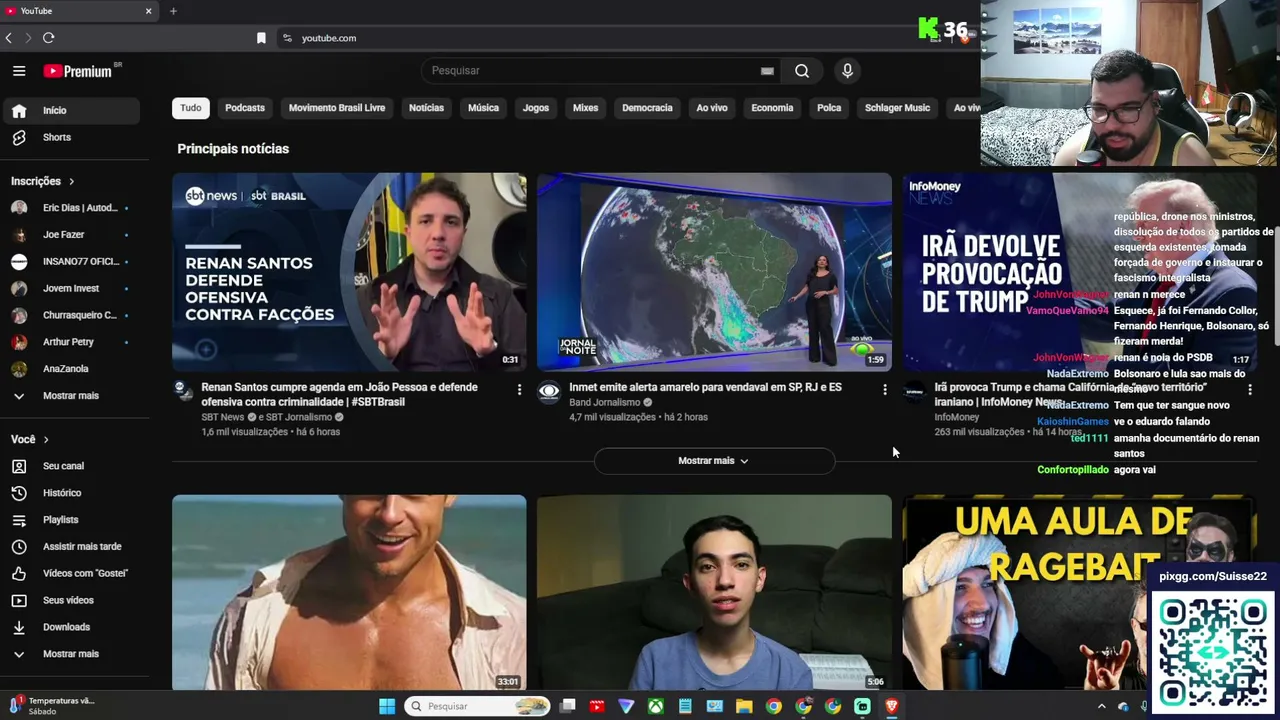The image size is (1280, 720).
Task: Start voice search with the microphone
Action: pyautogui.click(x=847, y=71)
